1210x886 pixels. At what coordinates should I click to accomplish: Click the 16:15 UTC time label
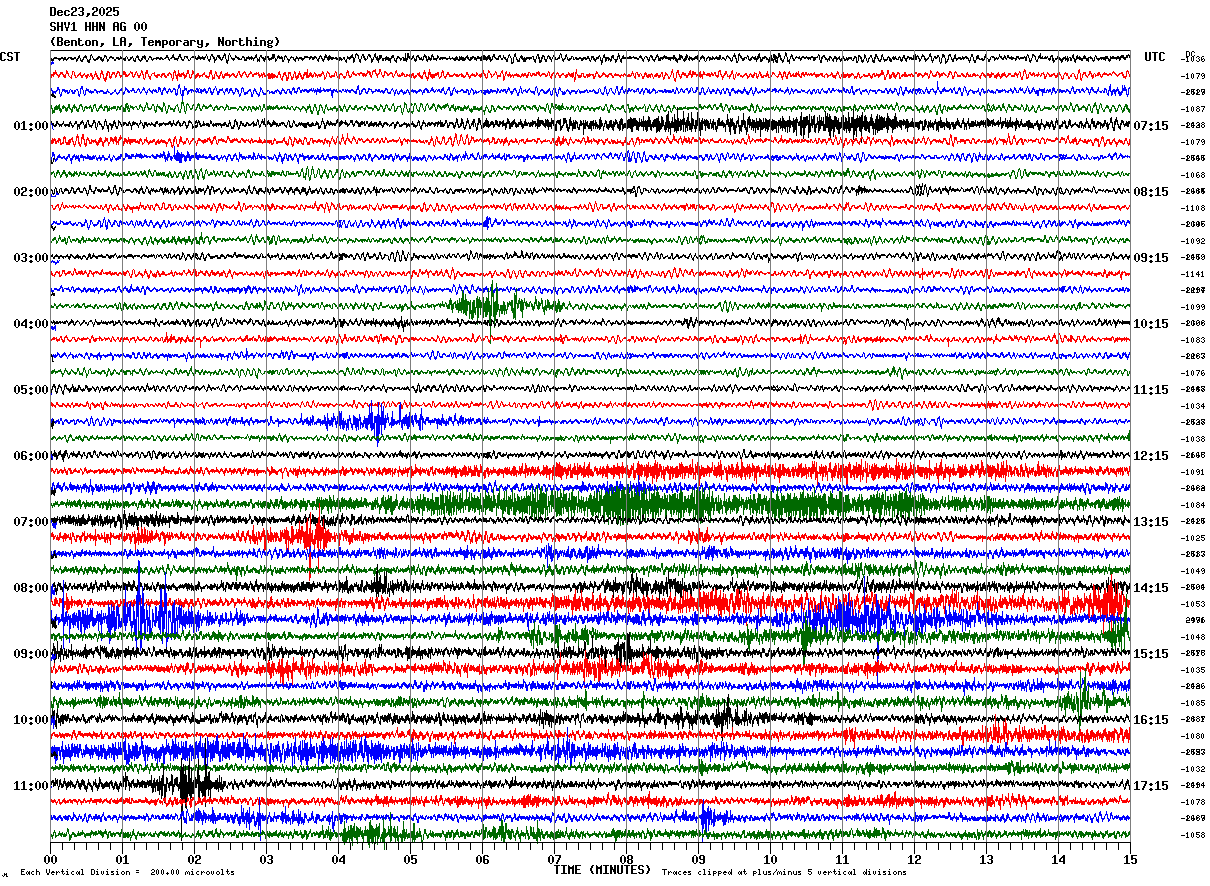click(1152, 720)
